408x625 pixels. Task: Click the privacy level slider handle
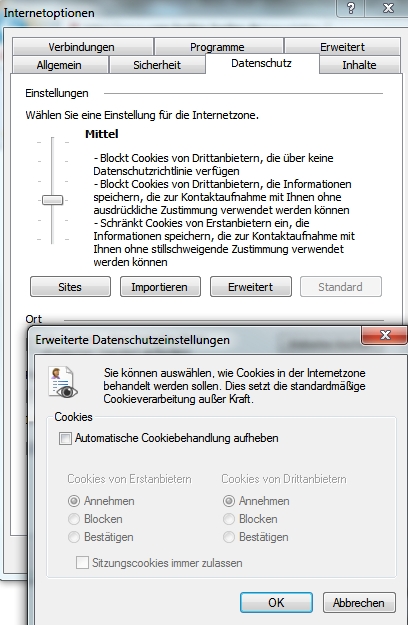click(53, 200)
